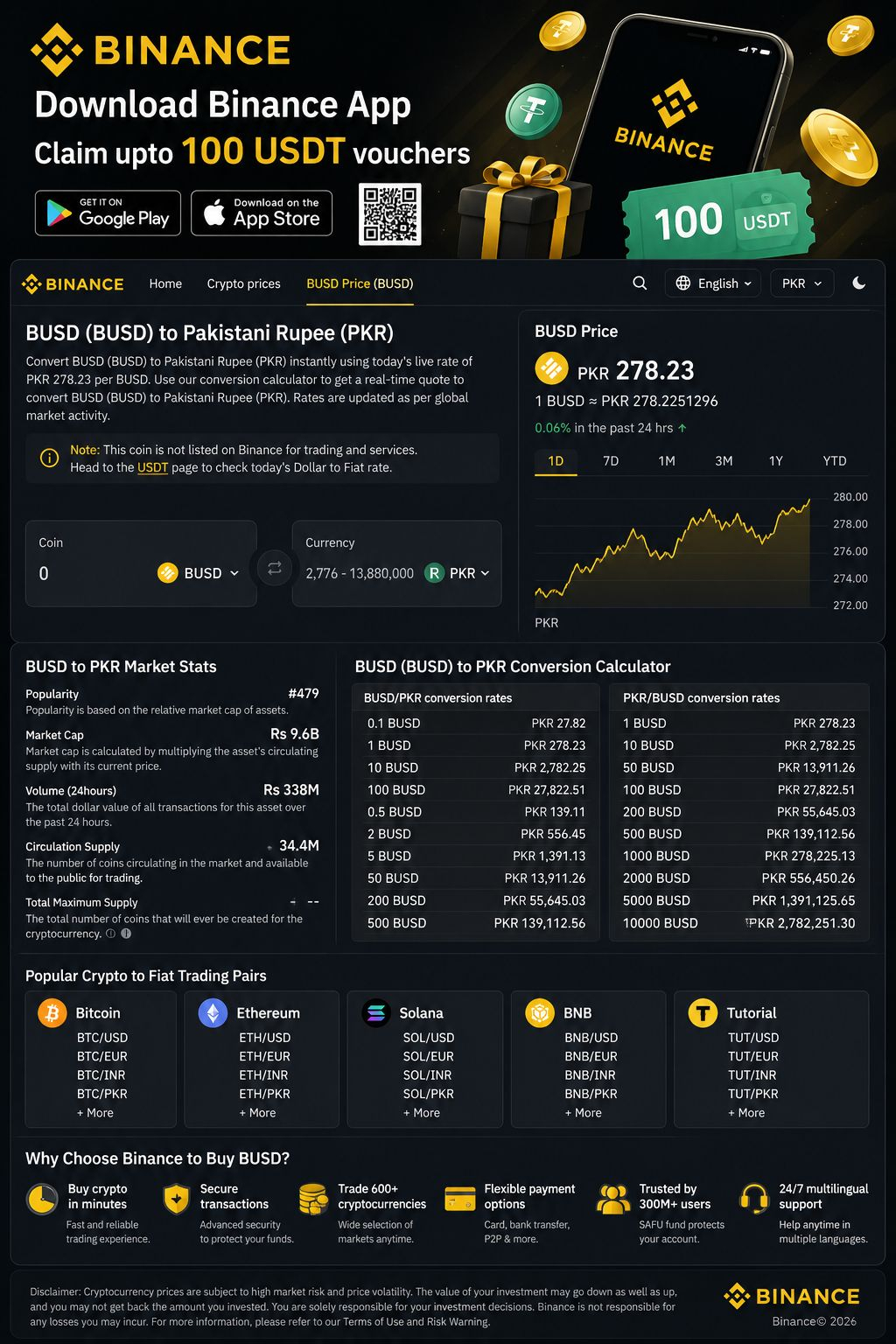
Task: Click Download on the App Store badge
Action: 262,213
